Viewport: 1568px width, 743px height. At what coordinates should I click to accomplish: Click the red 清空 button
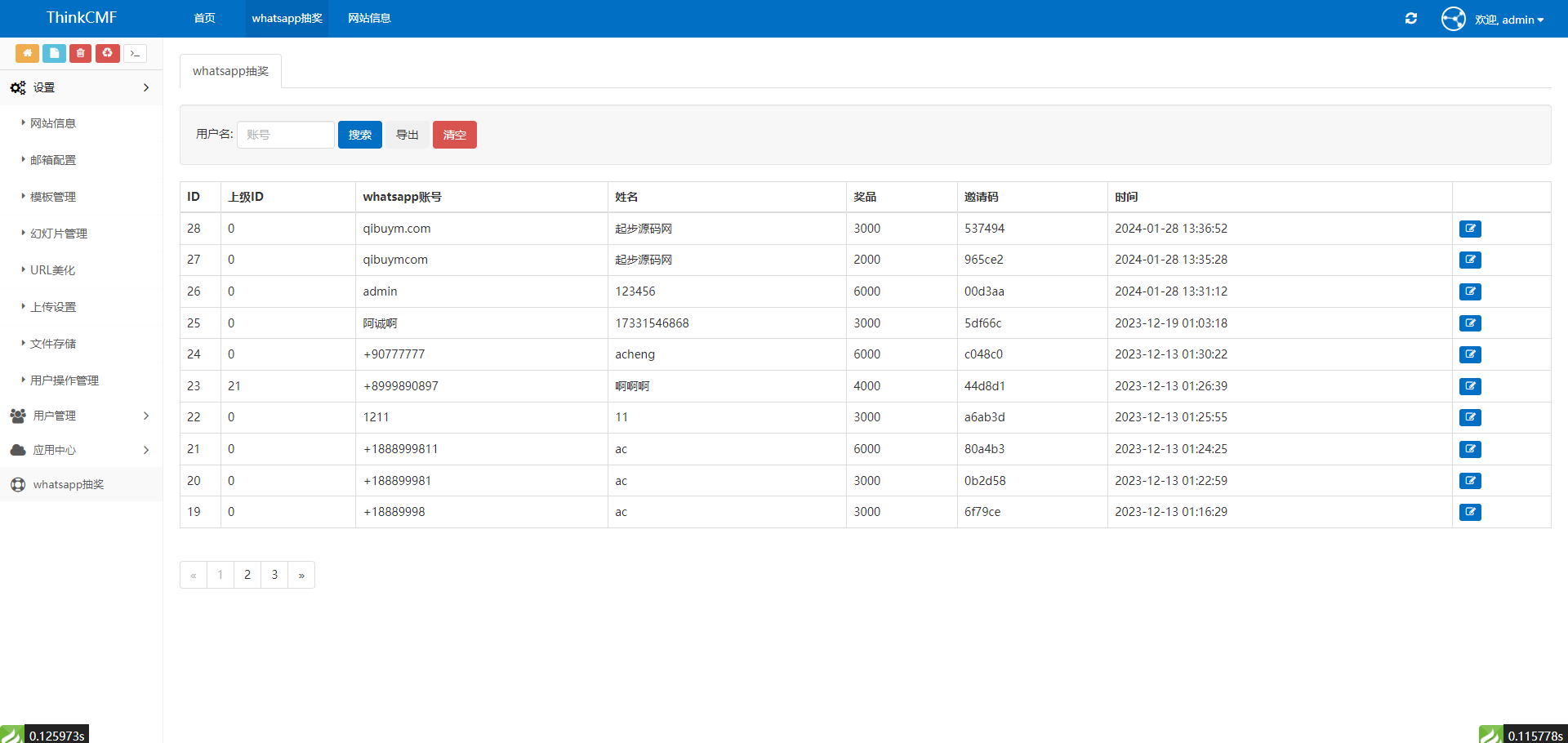pyautogui.click(x=454, y=135)
